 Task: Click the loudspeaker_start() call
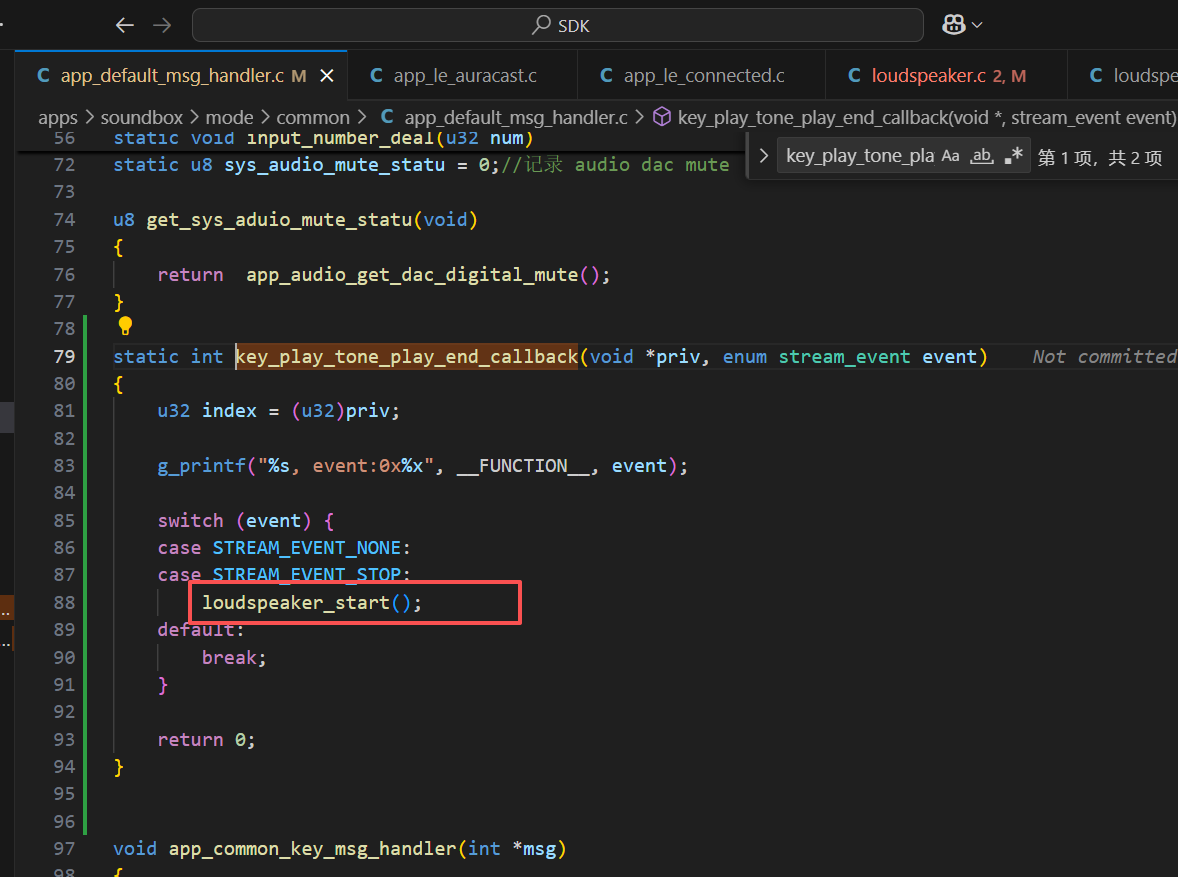312,603
